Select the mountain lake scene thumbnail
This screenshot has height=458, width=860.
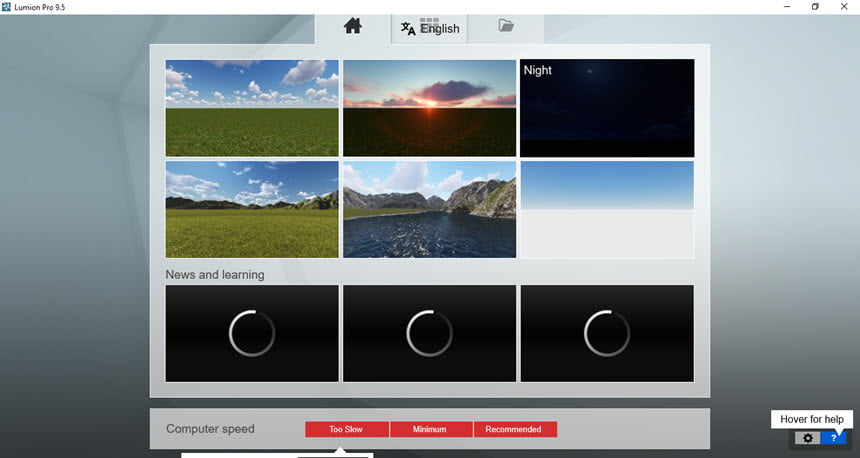pos(429,209)
